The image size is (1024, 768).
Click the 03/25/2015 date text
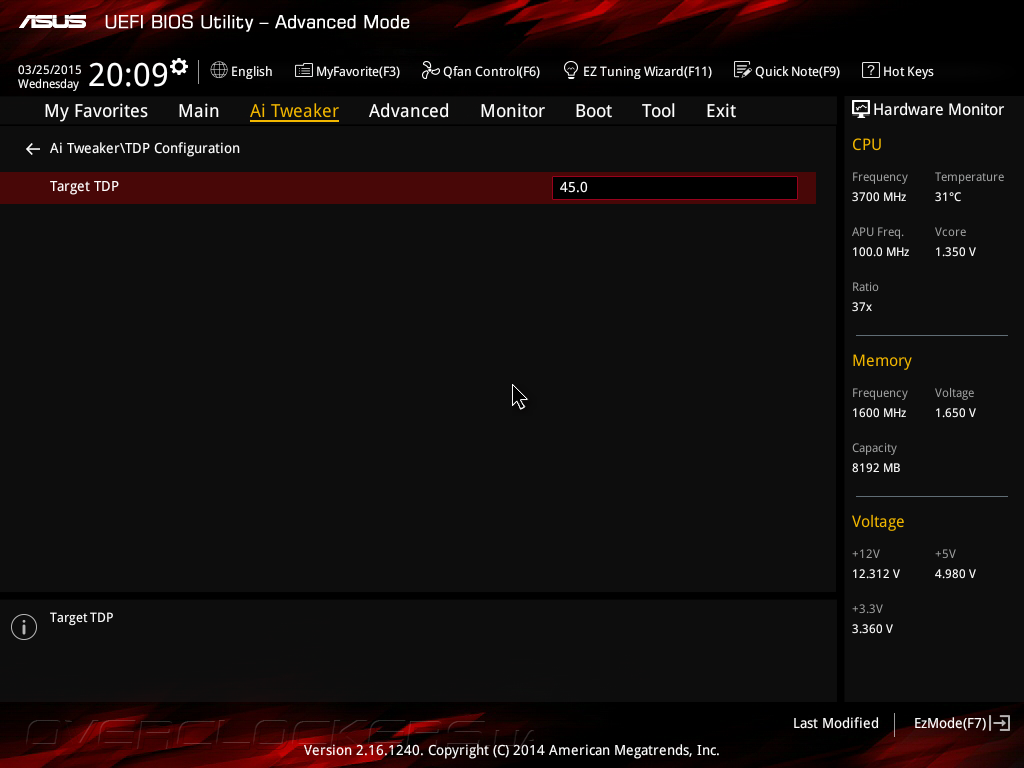50,69
